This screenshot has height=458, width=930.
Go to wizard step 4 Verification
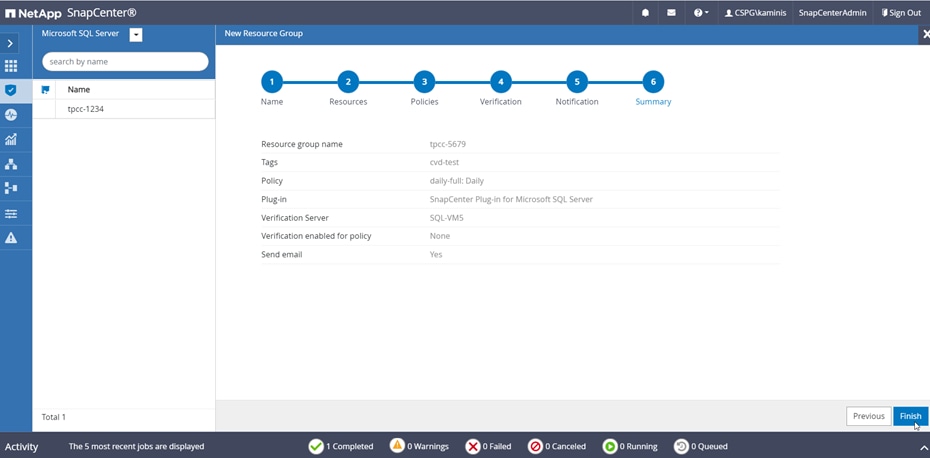[x=501, y=82]
